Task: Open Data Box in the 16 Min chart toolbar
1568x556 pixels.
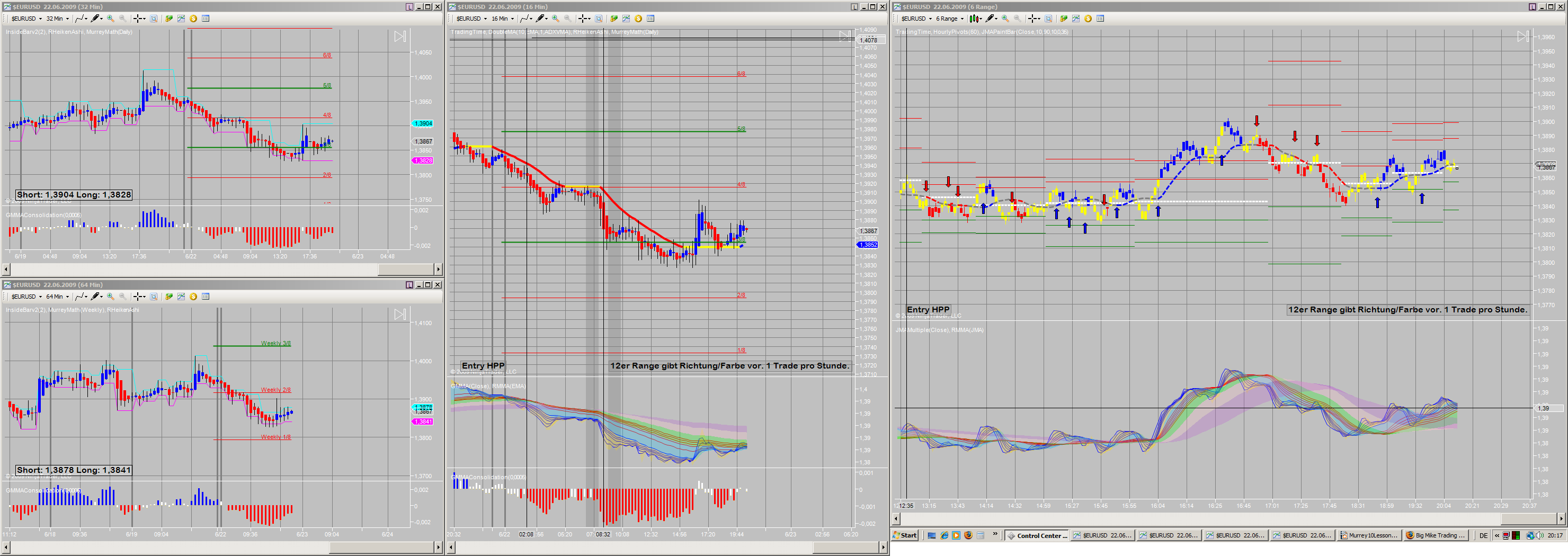Action: (x=599, y=19)
